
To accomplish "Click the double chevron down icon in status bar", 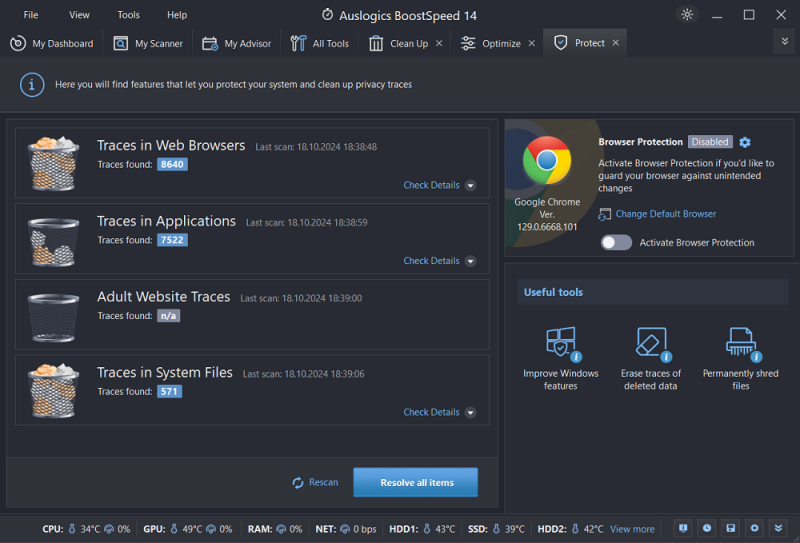I will (x=778, y=528).
